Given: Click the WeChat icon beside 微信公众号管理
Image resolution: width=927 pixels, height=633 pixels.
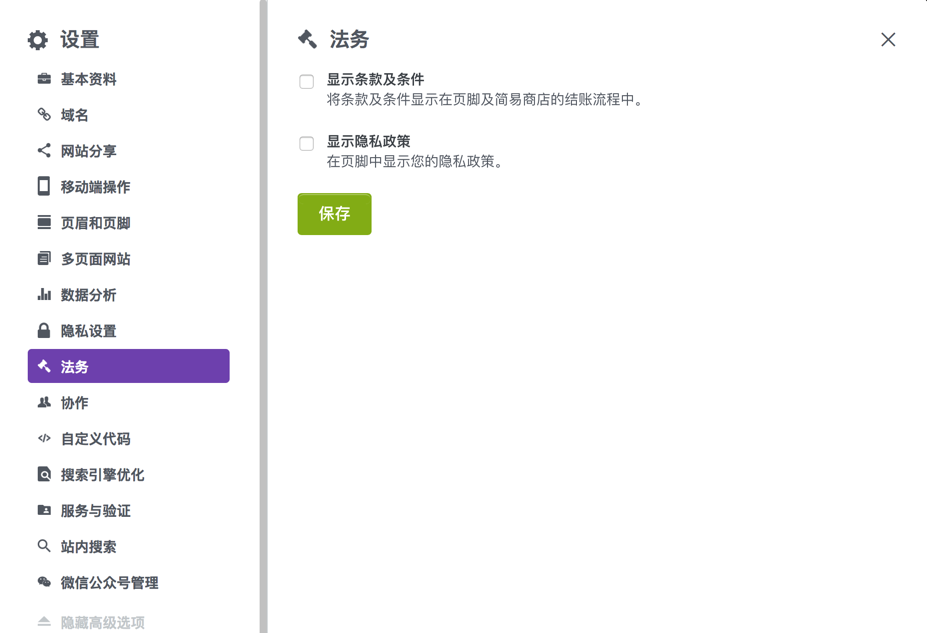Looking at the screenshot, I should 44,582.
